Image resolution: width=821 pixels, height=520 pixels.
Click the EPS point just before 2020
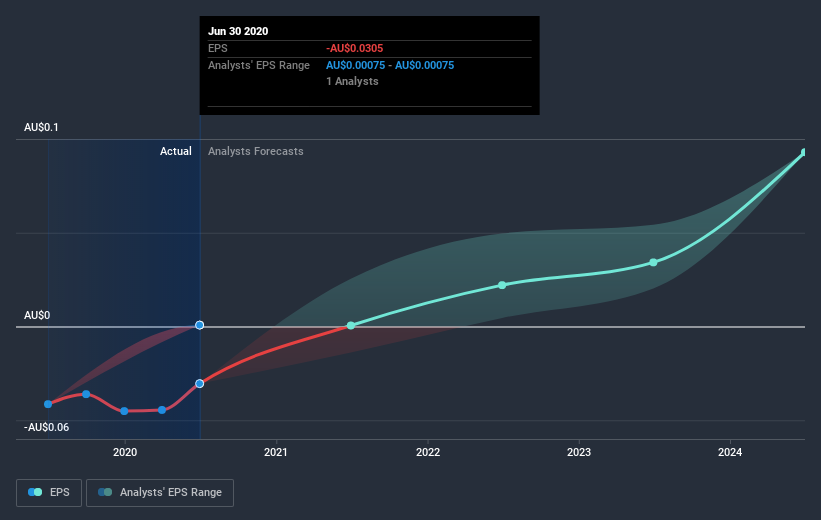pyautogui.click(x=86, y=394)
